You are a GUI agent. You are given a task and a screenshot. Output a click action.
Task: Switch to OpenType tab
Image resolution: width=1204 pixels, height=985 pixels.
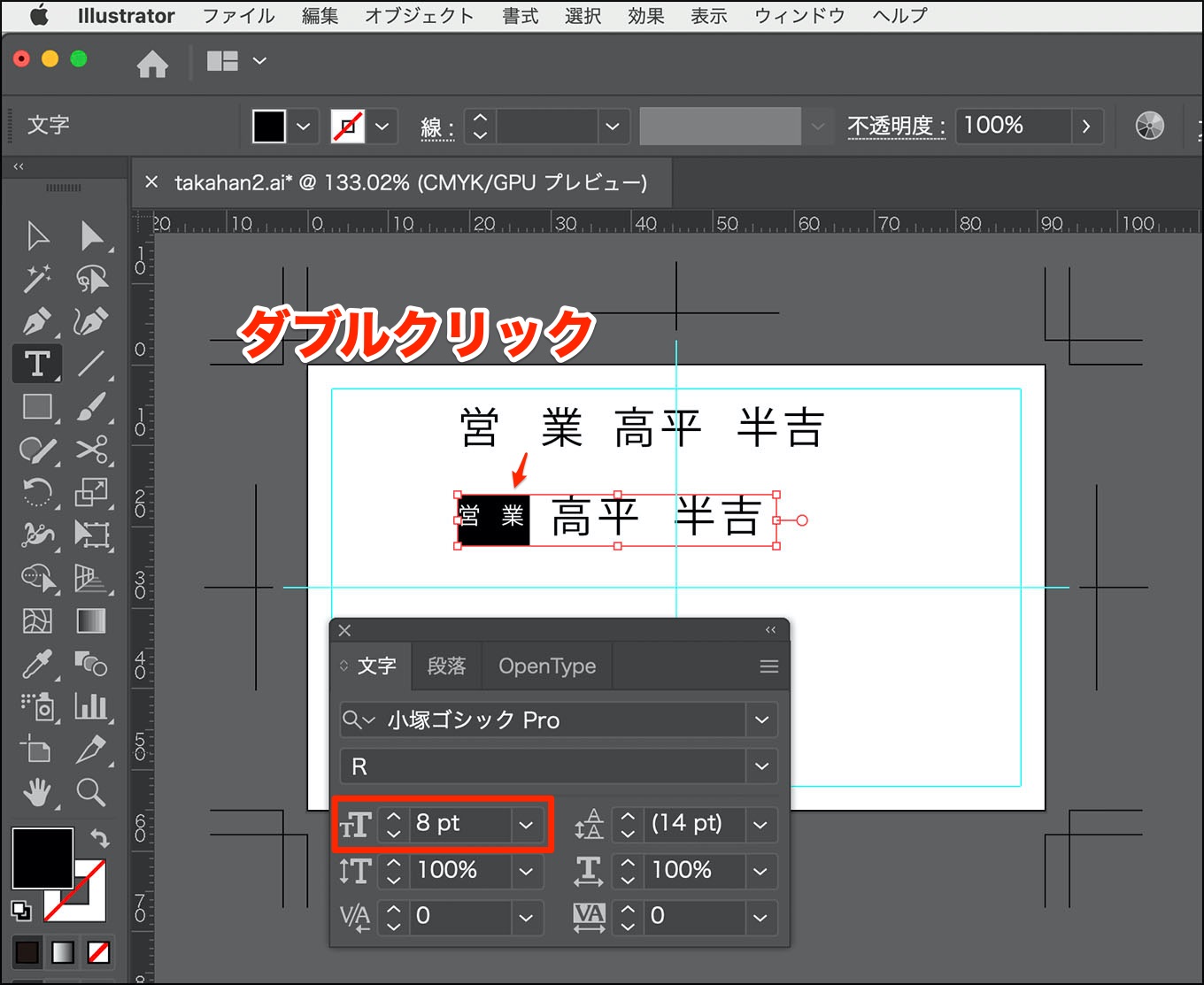coord(547,666)
